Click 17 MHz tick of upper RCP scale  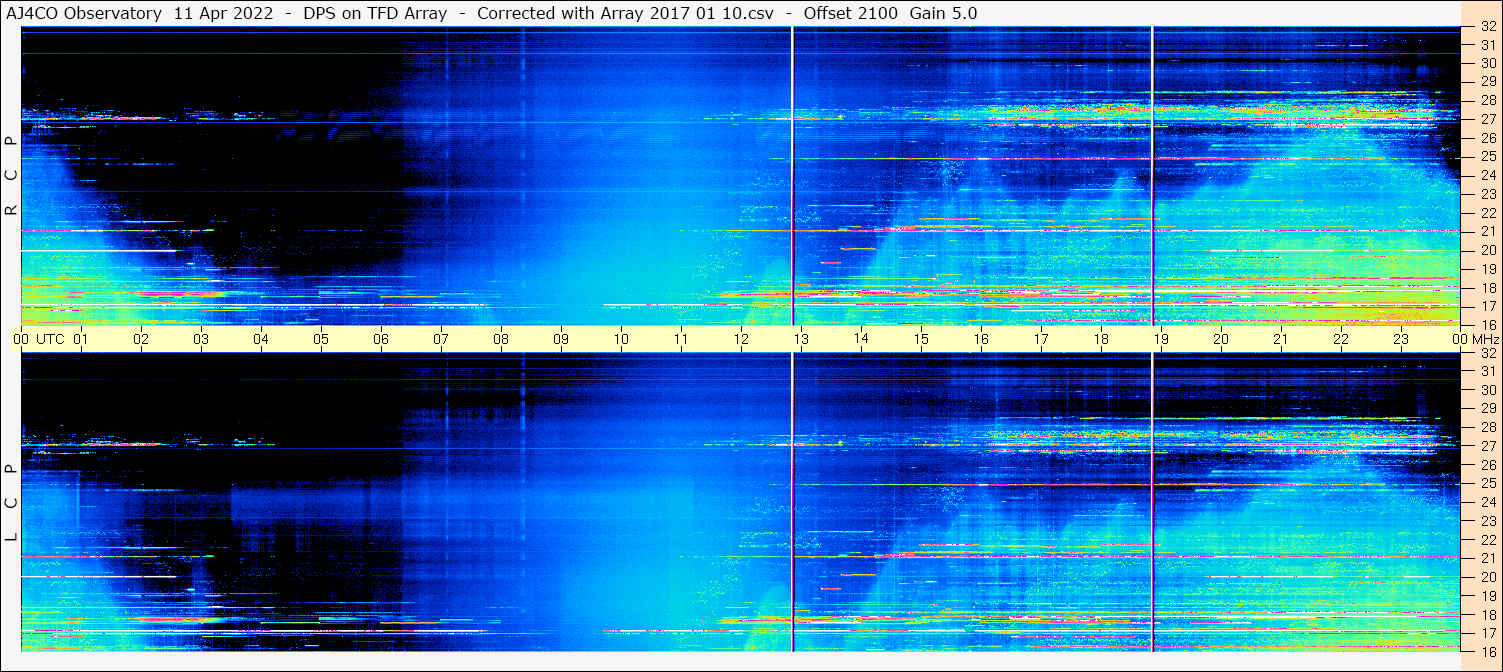[x=1487, y=306]
